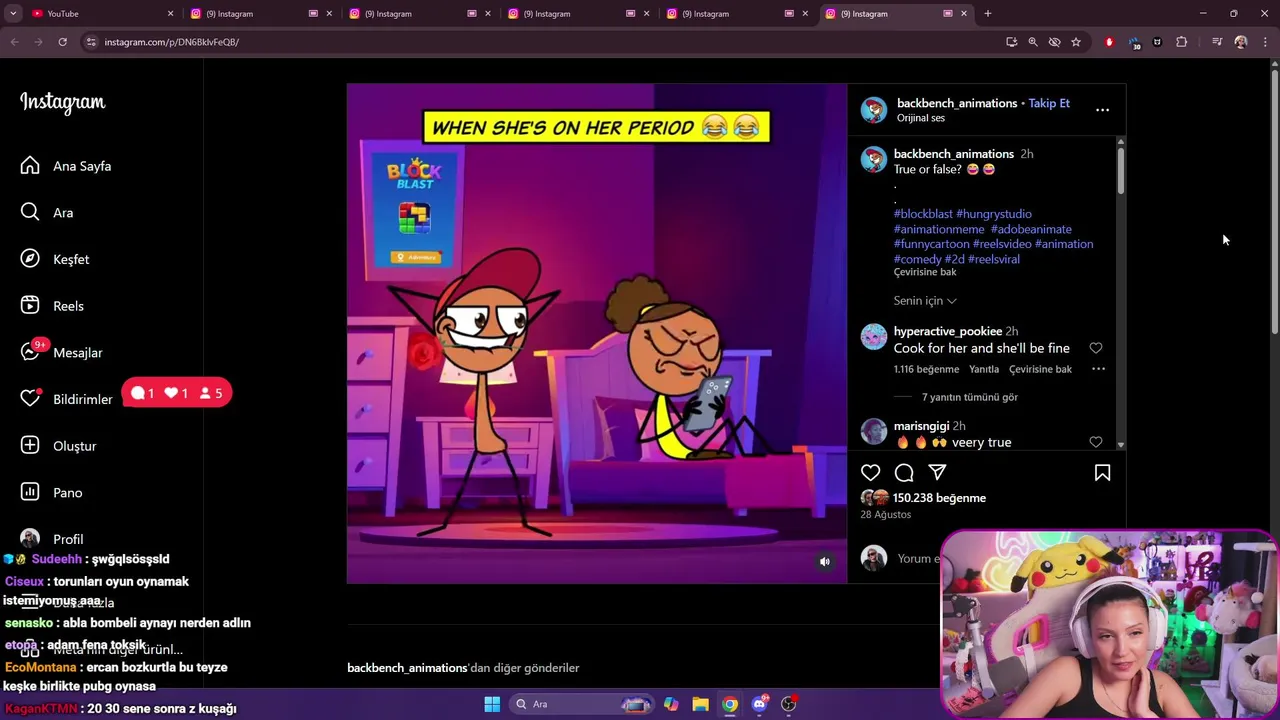Click the Yorum ekle comment field

(918, 559)
